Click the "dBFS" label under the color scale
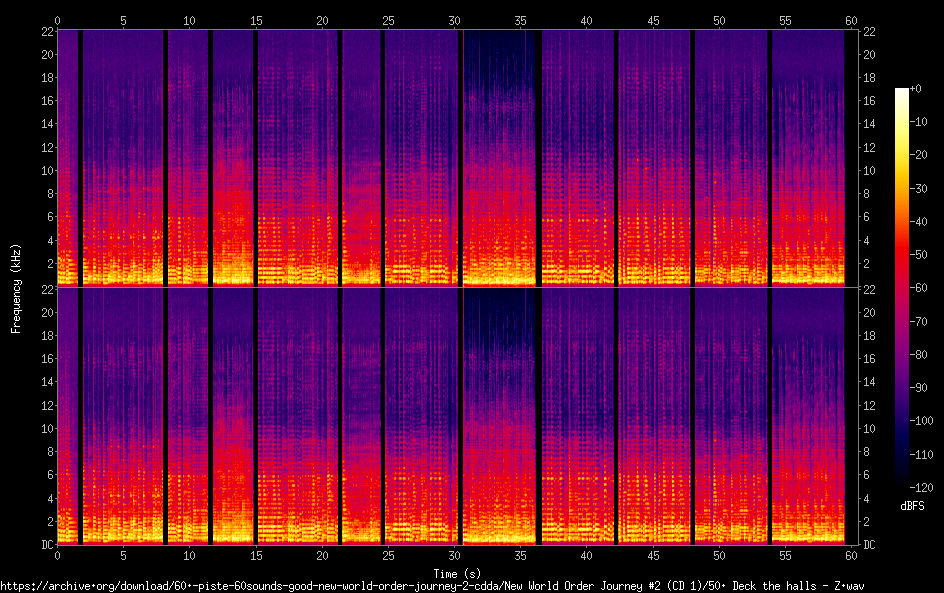The height and width of the screenshot is (593, 944). [912, 506]
